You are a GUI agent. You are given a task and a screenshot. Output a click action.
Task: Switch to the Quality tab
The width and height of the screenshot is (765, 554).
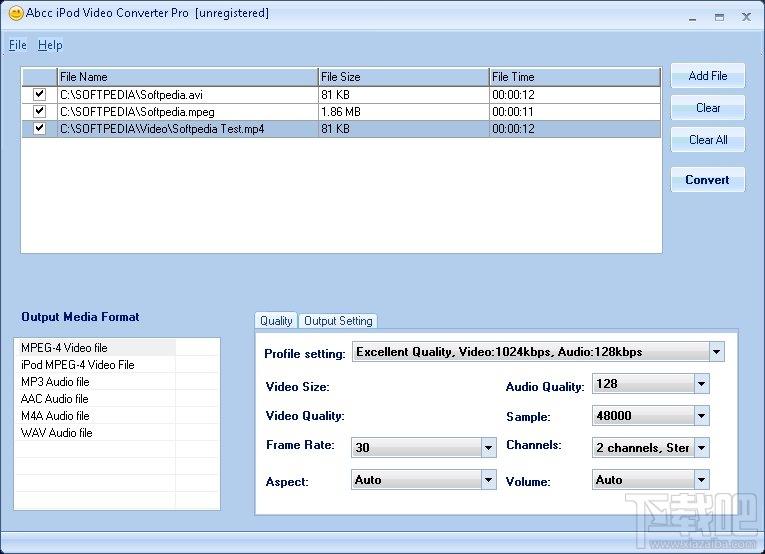[x=276, y=321]
